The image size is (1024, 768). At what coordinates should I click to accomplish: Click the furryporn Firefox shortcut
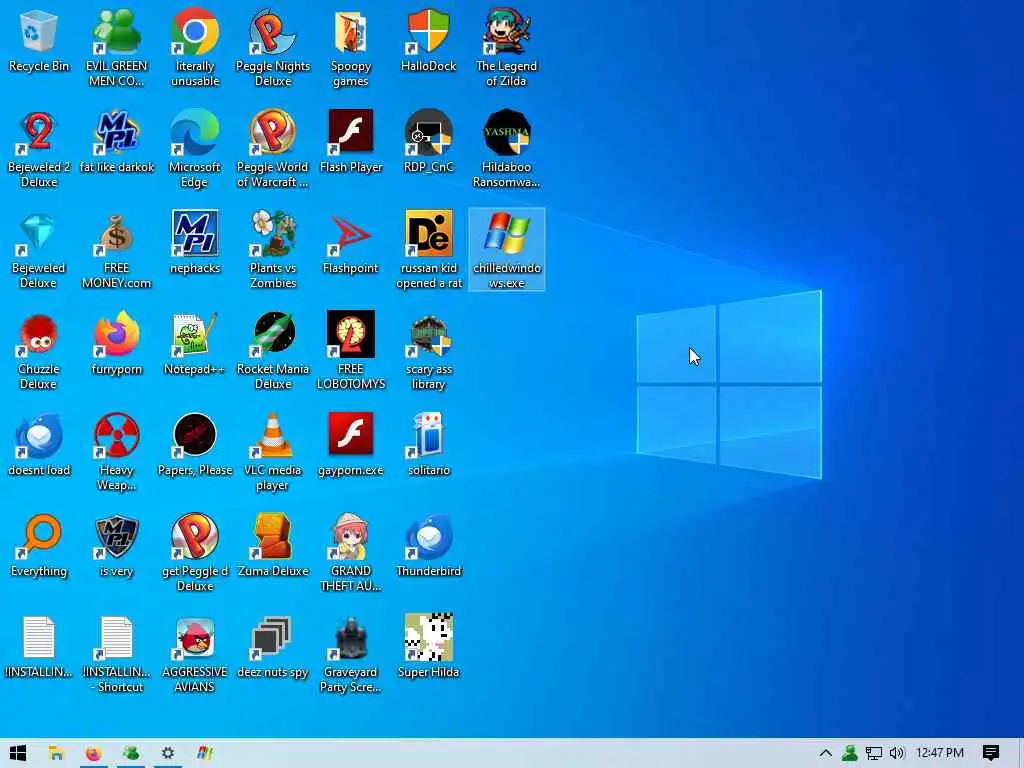[x=116, y=343]
